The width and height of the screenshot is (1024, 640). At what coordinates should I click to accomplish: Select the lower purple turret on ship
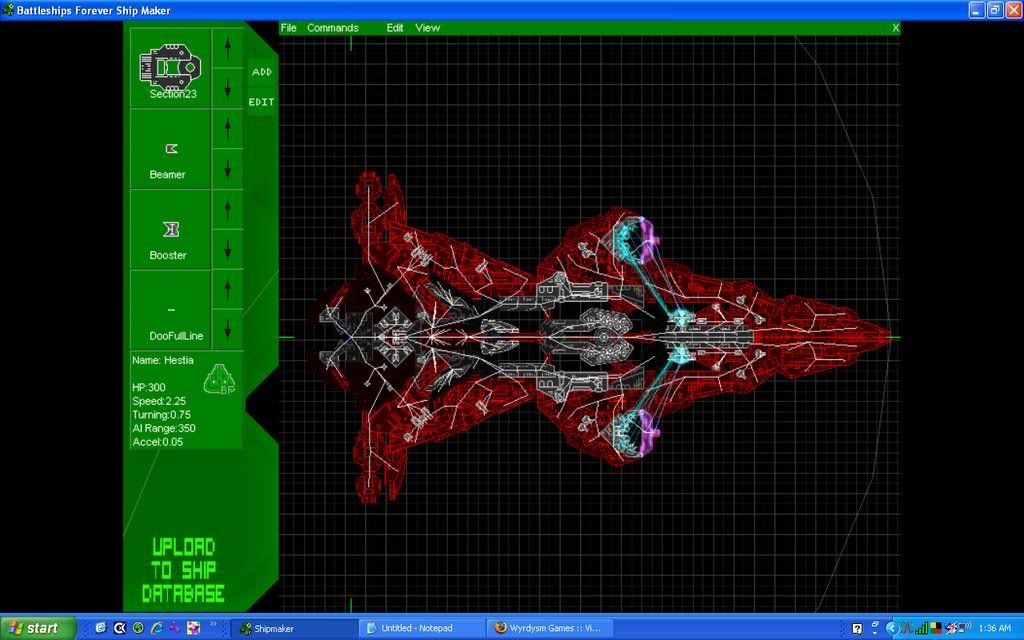point(649,432)
